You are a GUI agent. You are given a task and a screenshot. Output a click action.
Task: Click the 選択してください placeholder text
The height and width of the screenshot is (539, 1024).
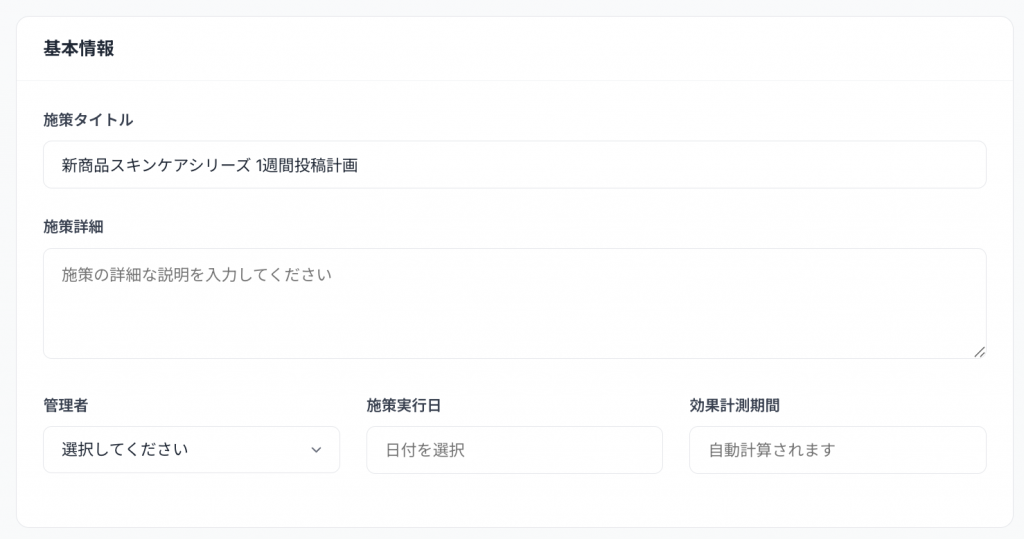coord(125,450)
